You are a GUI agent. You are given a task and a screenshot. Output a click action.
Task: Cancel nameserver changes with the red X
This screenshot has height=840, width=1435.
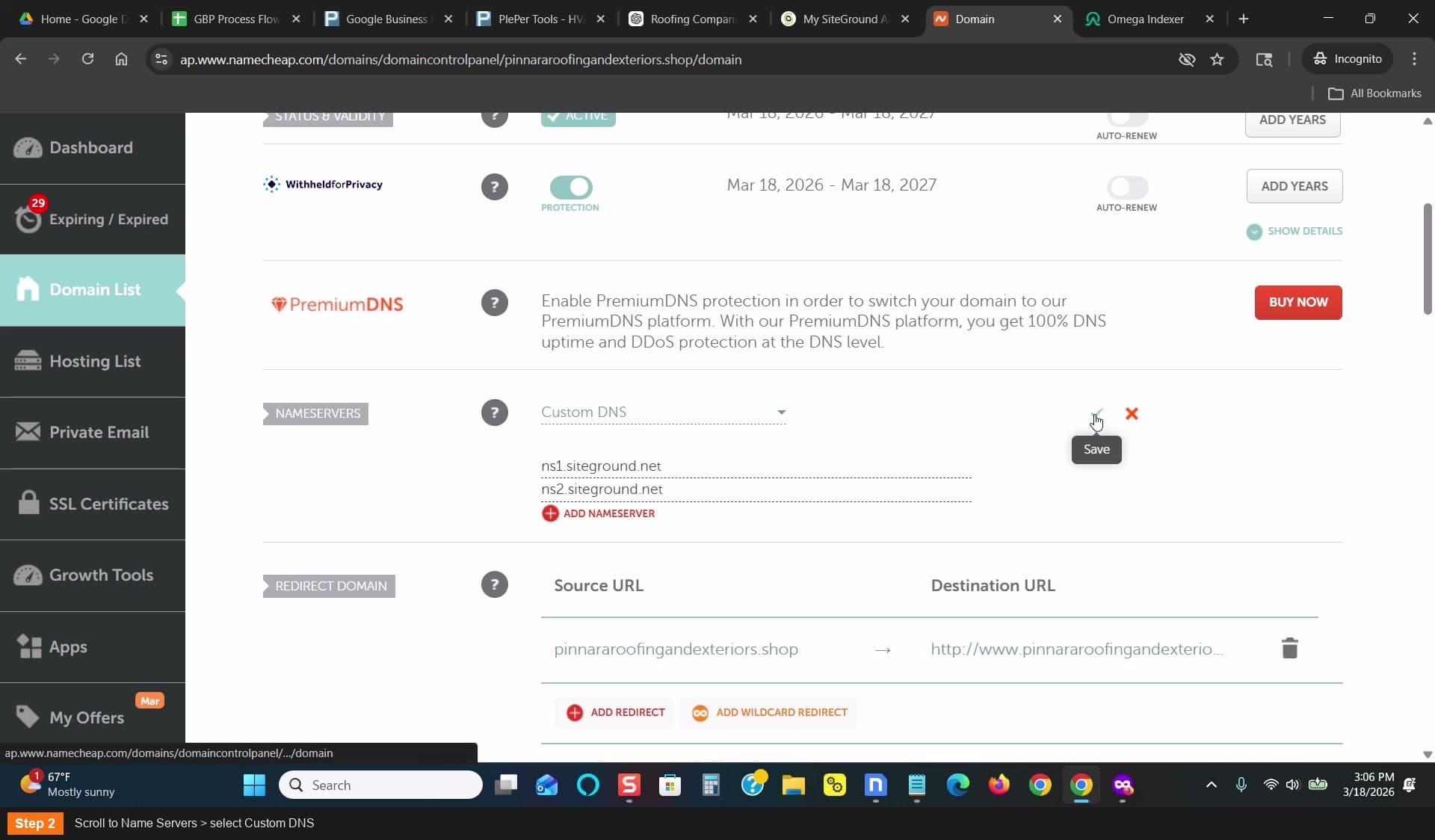point(1132,413)
